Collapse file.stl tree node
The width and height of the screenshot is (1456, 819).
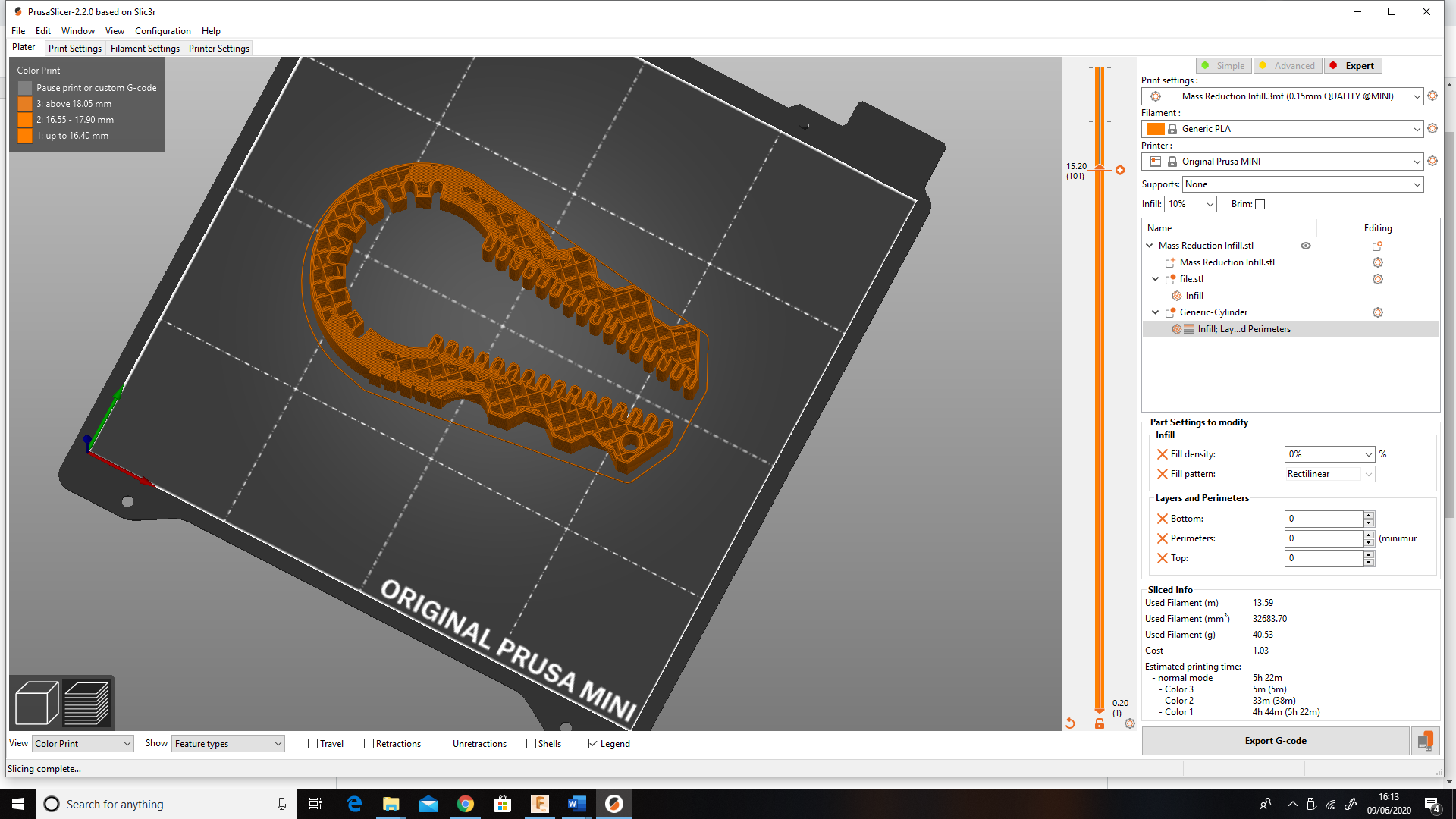[1156, 279]
